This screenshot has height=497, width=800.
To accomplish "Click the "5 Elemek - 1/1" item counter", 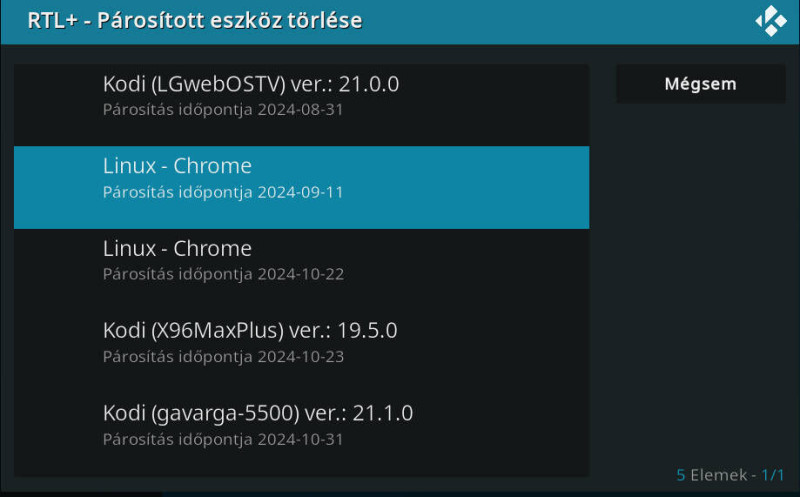I will pyautogui.click(x=731, y=475).
